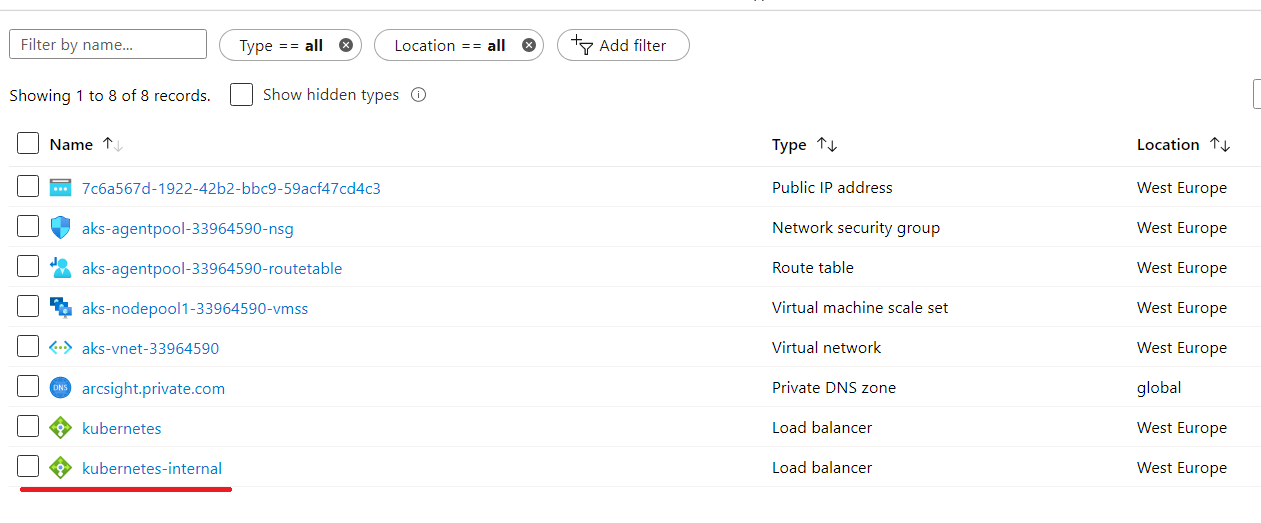Viewport: 1261px width, 523px height.
Task: Remove the Type filter with its X
Action: (x=346, y=45)
